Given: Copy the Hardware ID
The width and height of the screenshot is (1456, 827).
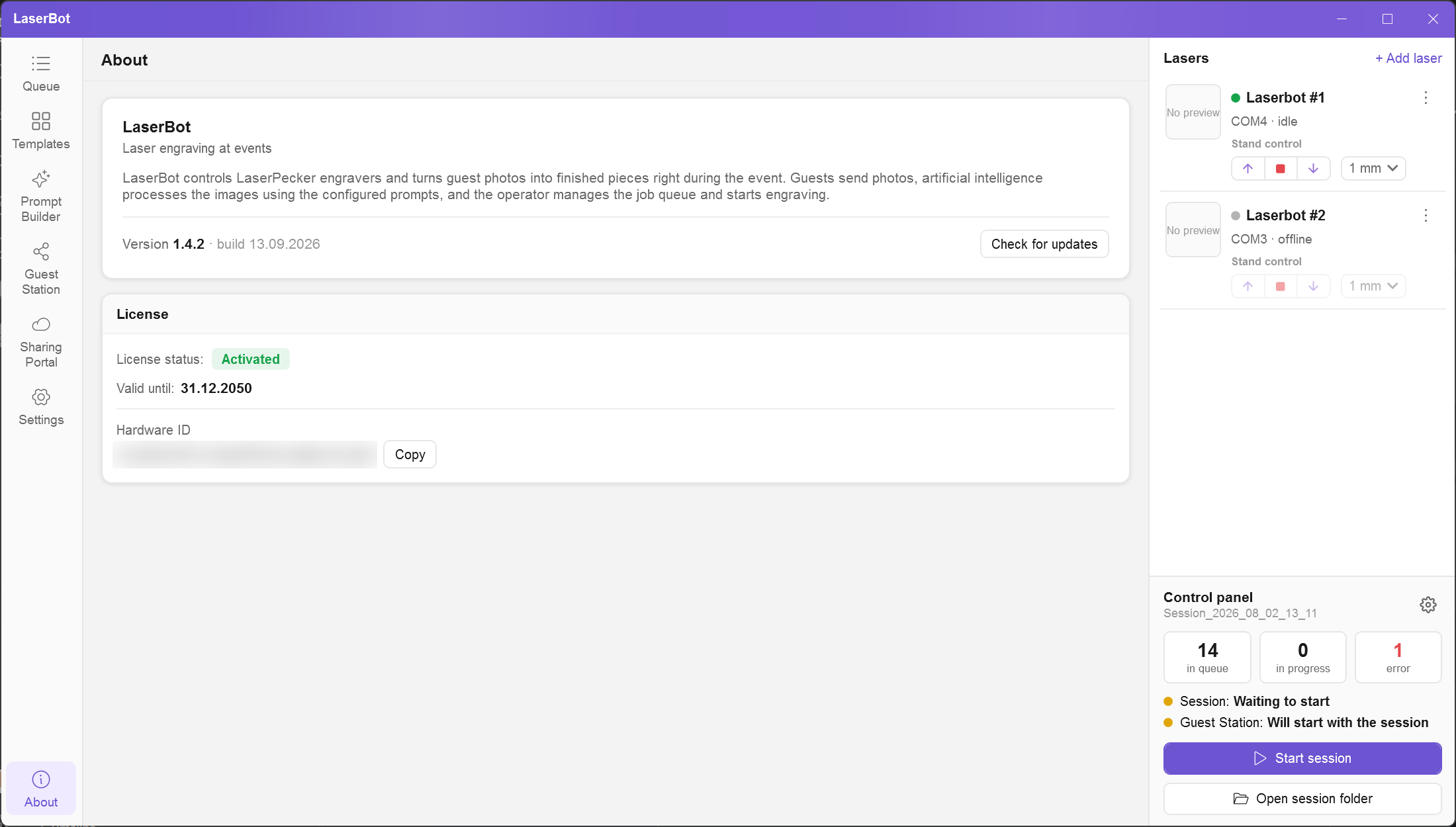Looking at the screenshot, I should (x=410, y=455).
